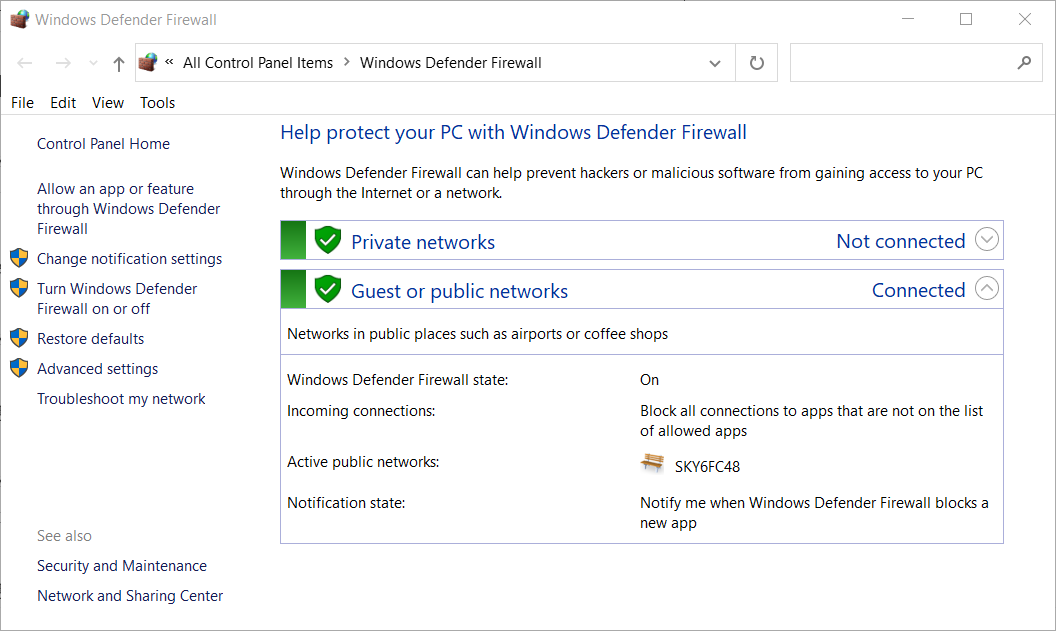Click the breadcrumb arrow after All Control Panel Items
Viewport: 1056px width, 631px height.
(347, 62)
